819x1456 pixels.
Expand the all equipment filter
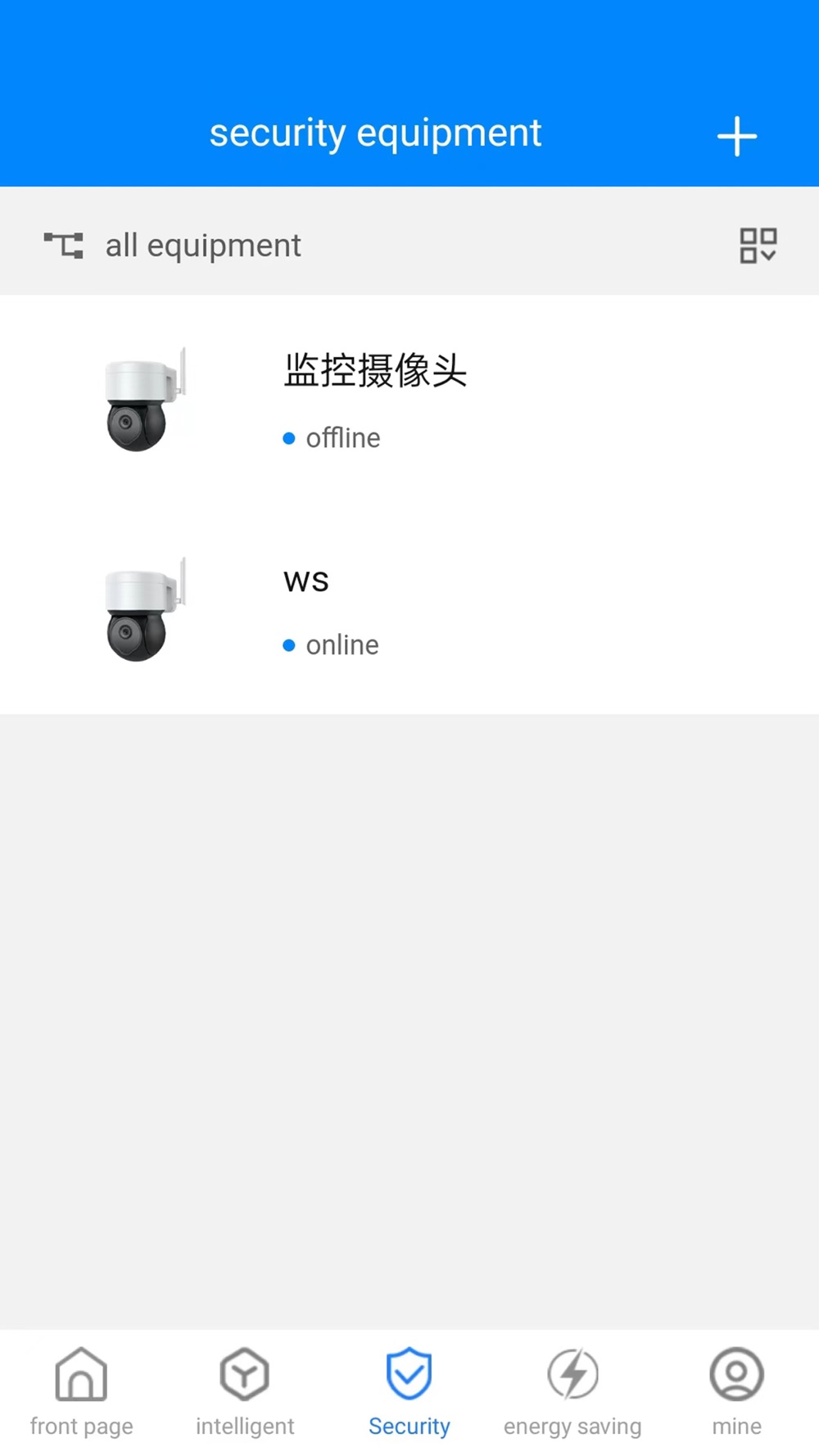pos(203,245)
